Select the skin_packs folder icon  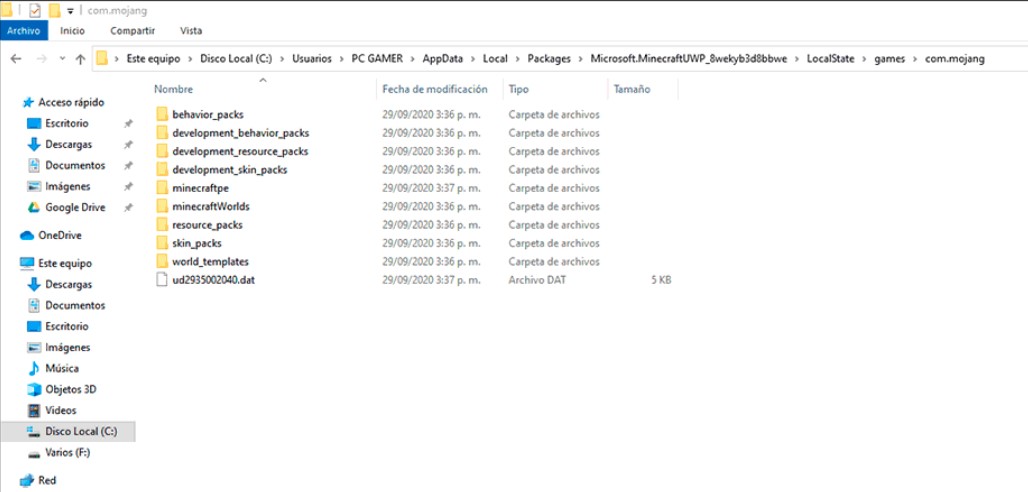[162, 243]
